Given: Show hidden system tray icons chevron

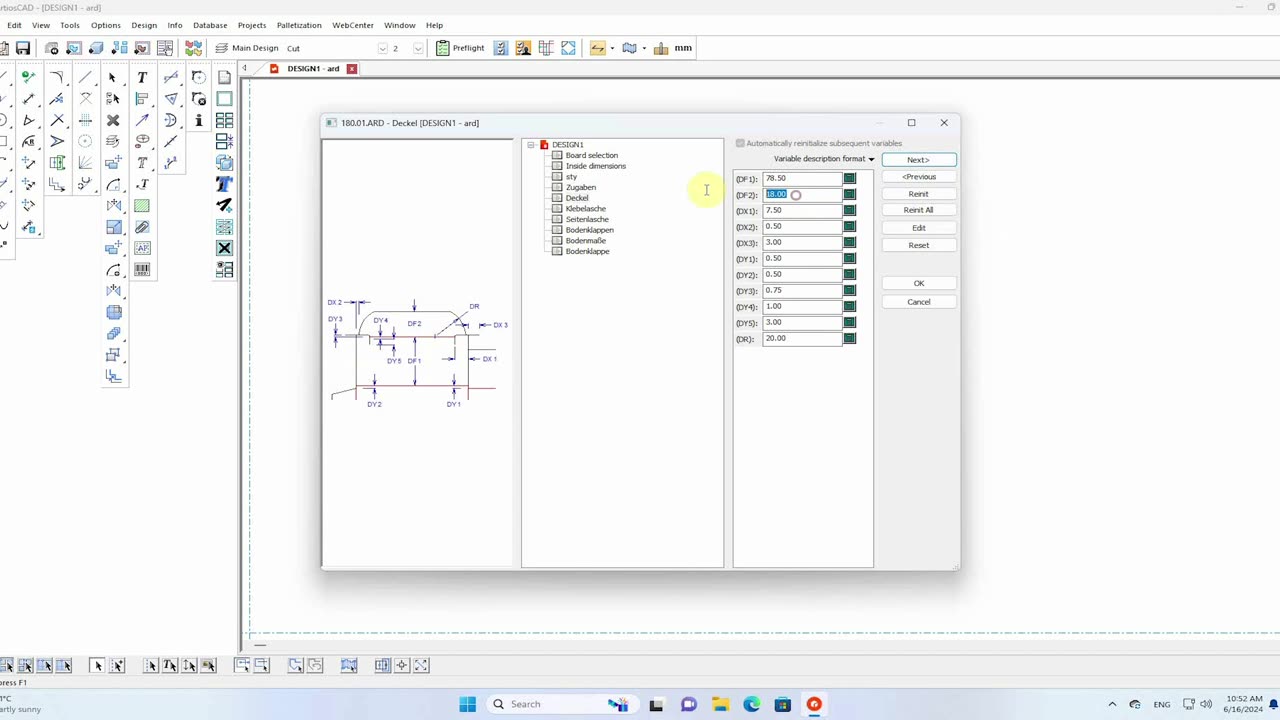Looking at the screenshot, I should point(1112,704).
